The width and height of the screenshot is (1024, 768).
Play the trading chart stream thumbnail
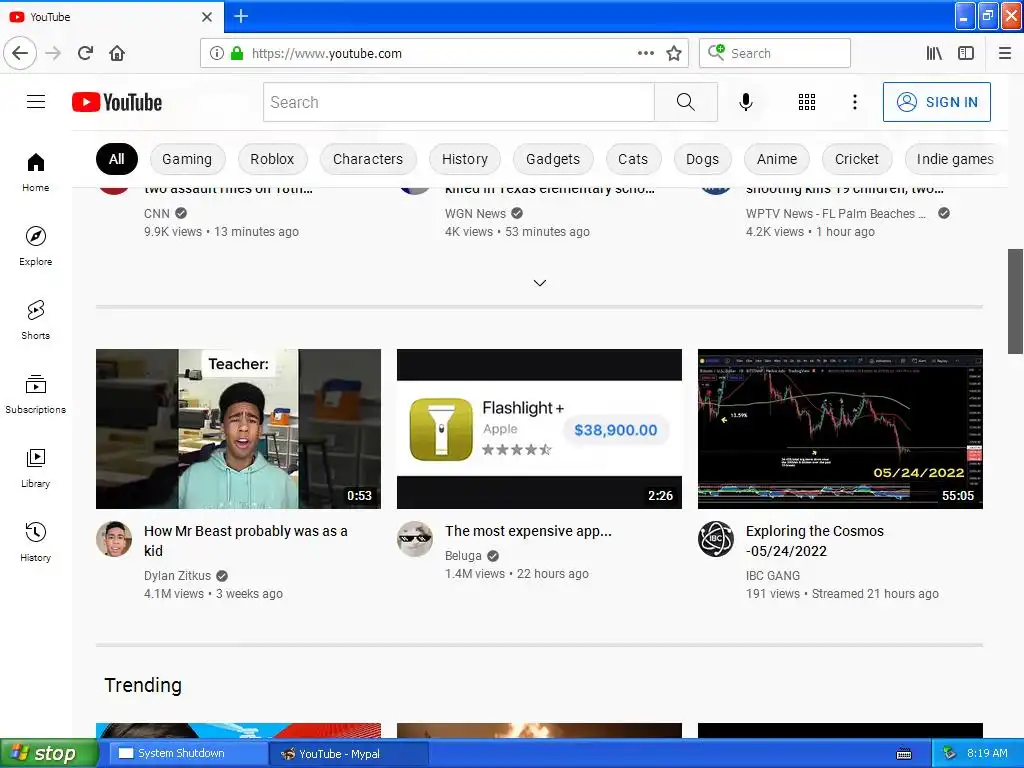[x=840, y=428]
